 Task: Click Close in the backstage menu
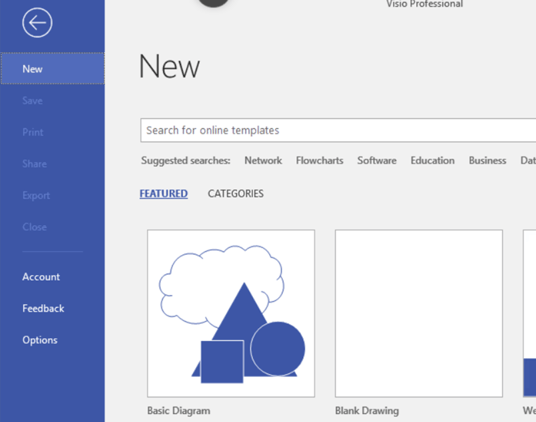pos(34,227)
